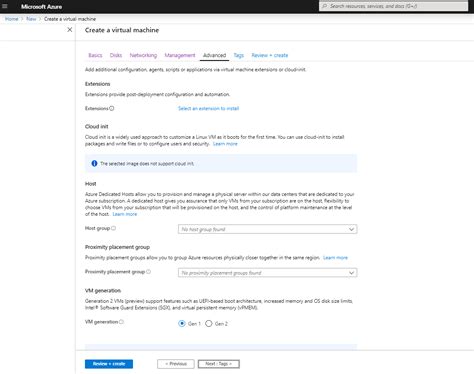This screenshot has height=374, width=474.
Task: Click the Host group info icon
Action: (x=113, y=228)
